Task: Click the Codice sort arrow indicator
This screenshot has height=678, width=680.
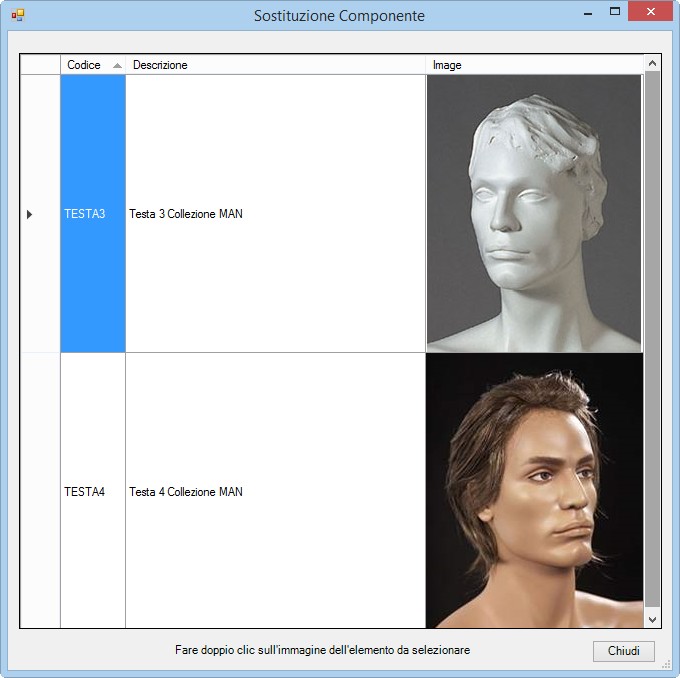Action: [117, 66]
